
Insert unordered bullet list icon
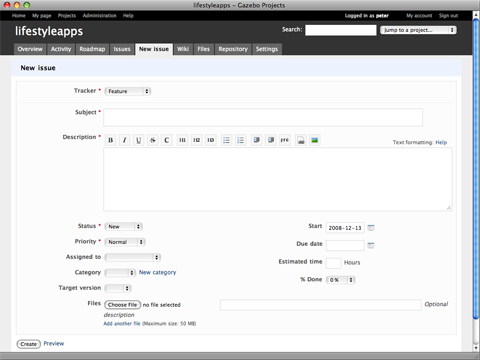(x=226, y=140)
